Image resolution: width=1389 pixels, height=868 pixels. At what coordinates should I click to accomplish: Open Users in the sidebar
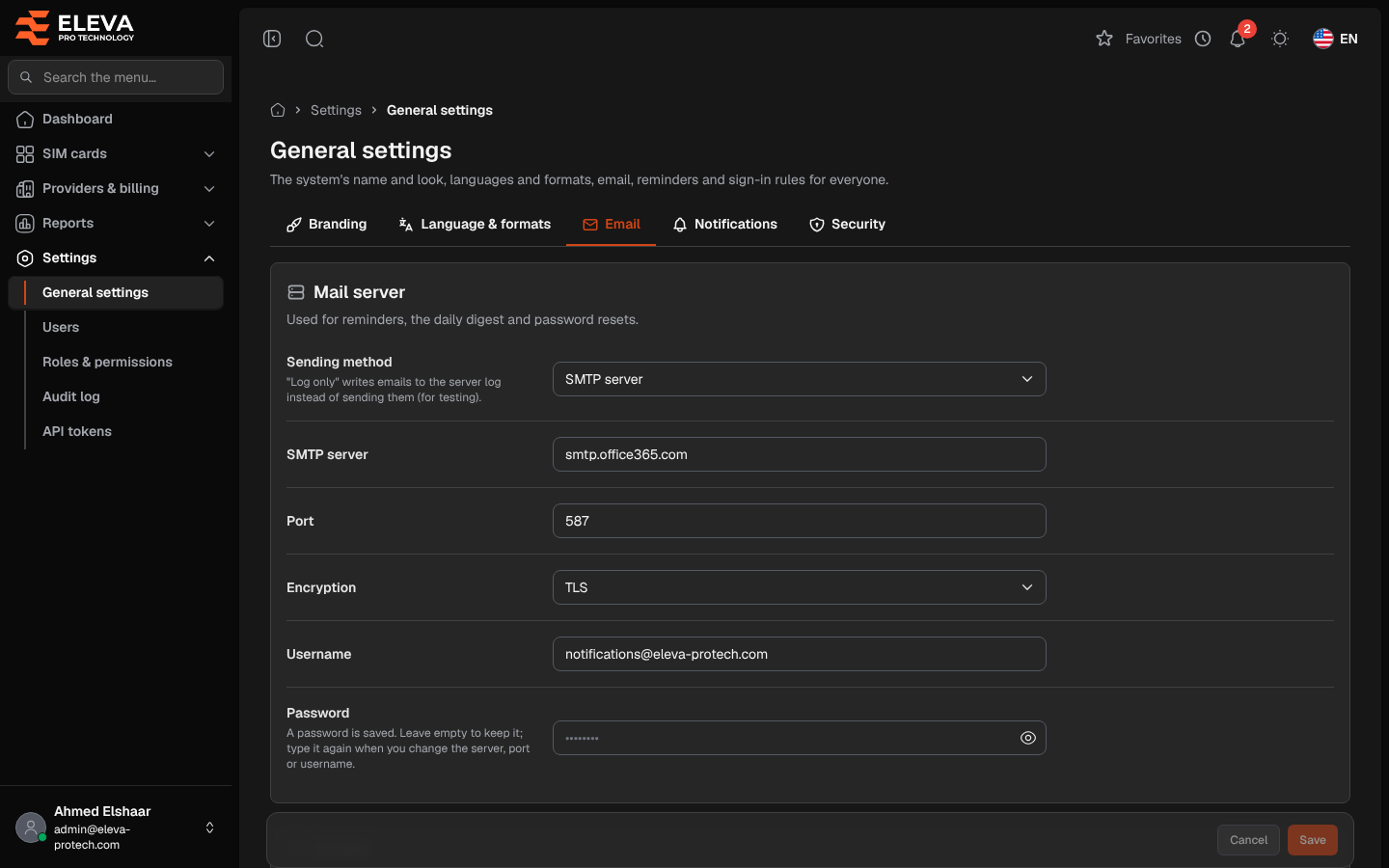[x=116, y=328]
